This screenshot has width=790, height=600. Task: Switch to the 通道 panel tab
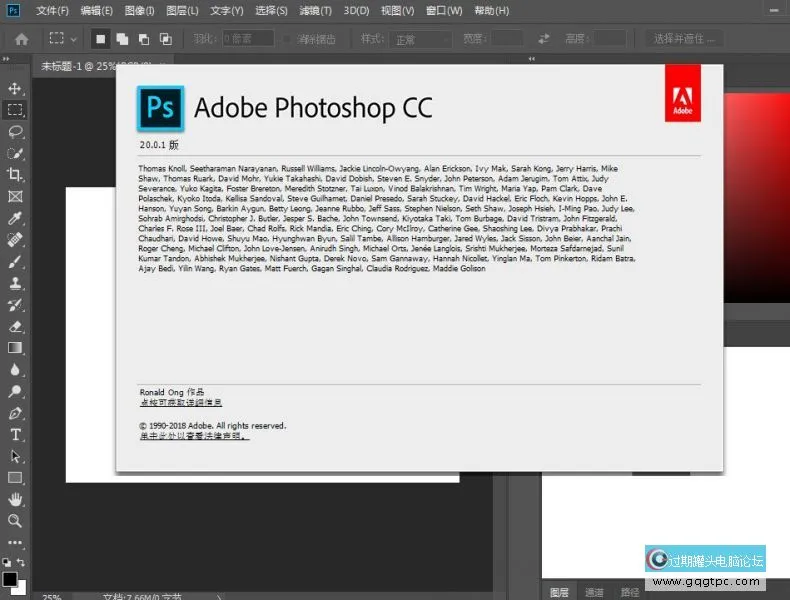click(x=594, y=591)
